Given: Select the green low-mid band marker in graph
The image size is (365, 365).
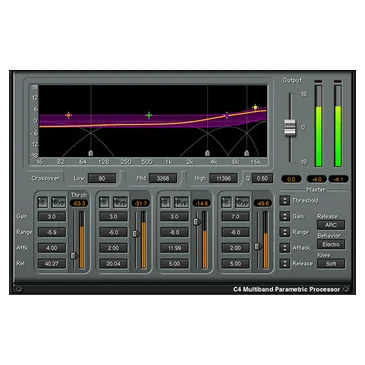Looking at the screenshot, I should pos(149,115).
